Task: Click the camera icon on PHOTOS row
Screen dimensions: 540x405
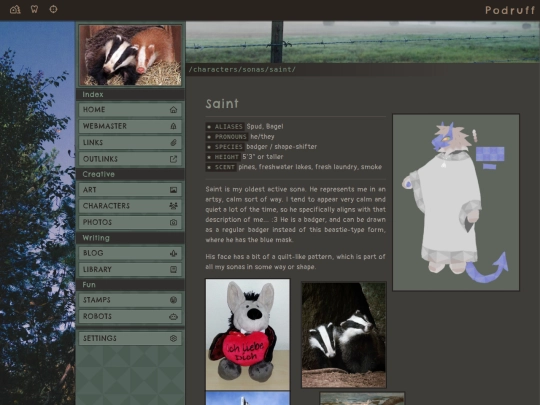Action: (x=173, y=222)
